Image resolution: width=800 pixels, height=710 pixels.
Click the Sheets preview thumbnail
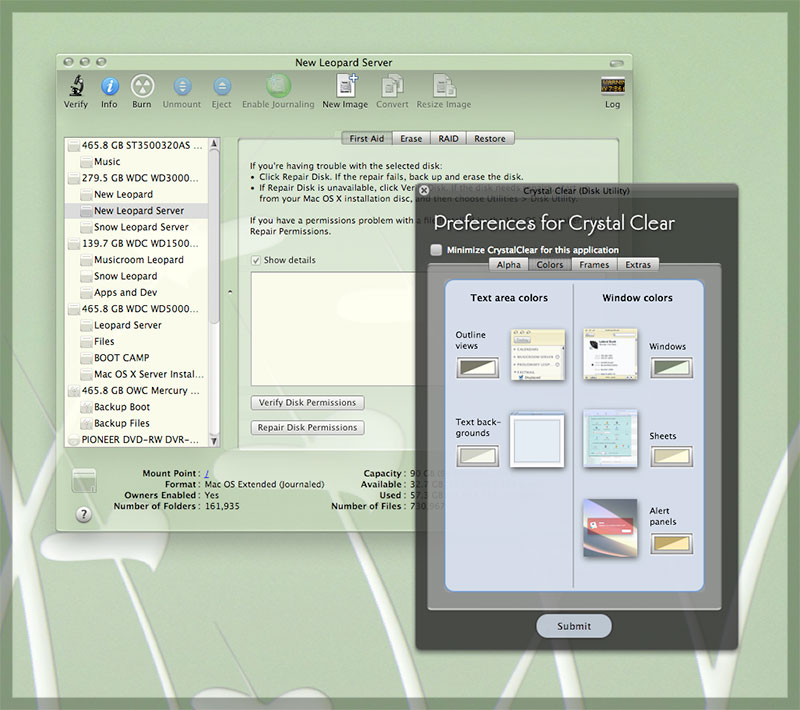point(610,439)
